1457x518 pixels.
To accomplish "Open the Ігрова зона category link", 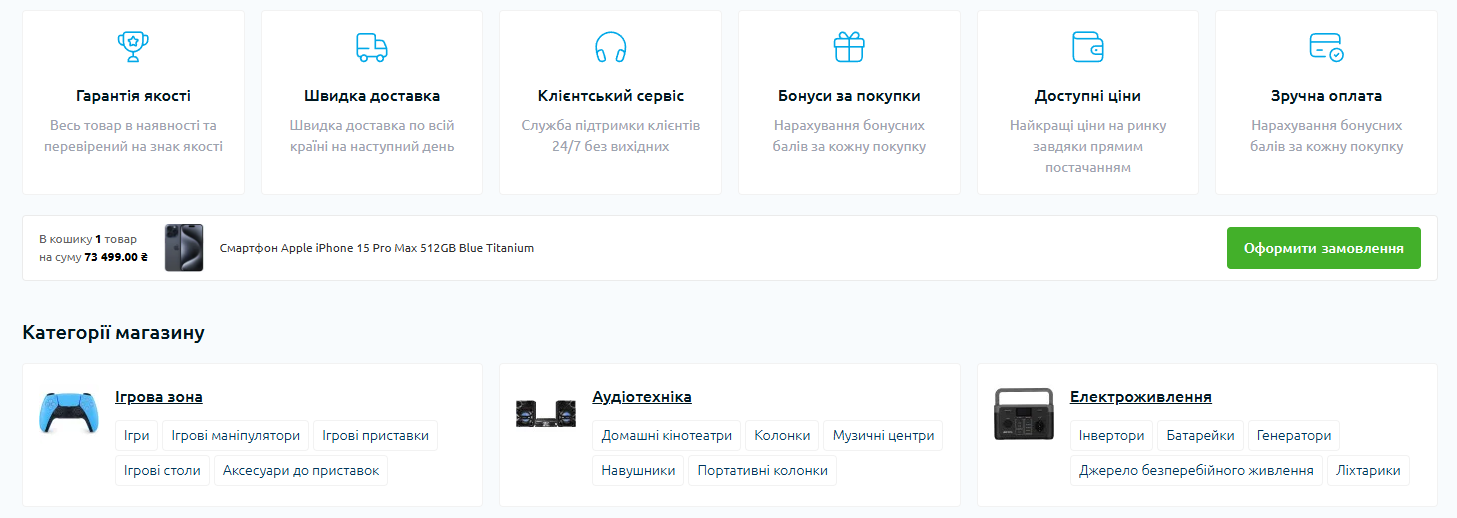I will pos(159,397).
